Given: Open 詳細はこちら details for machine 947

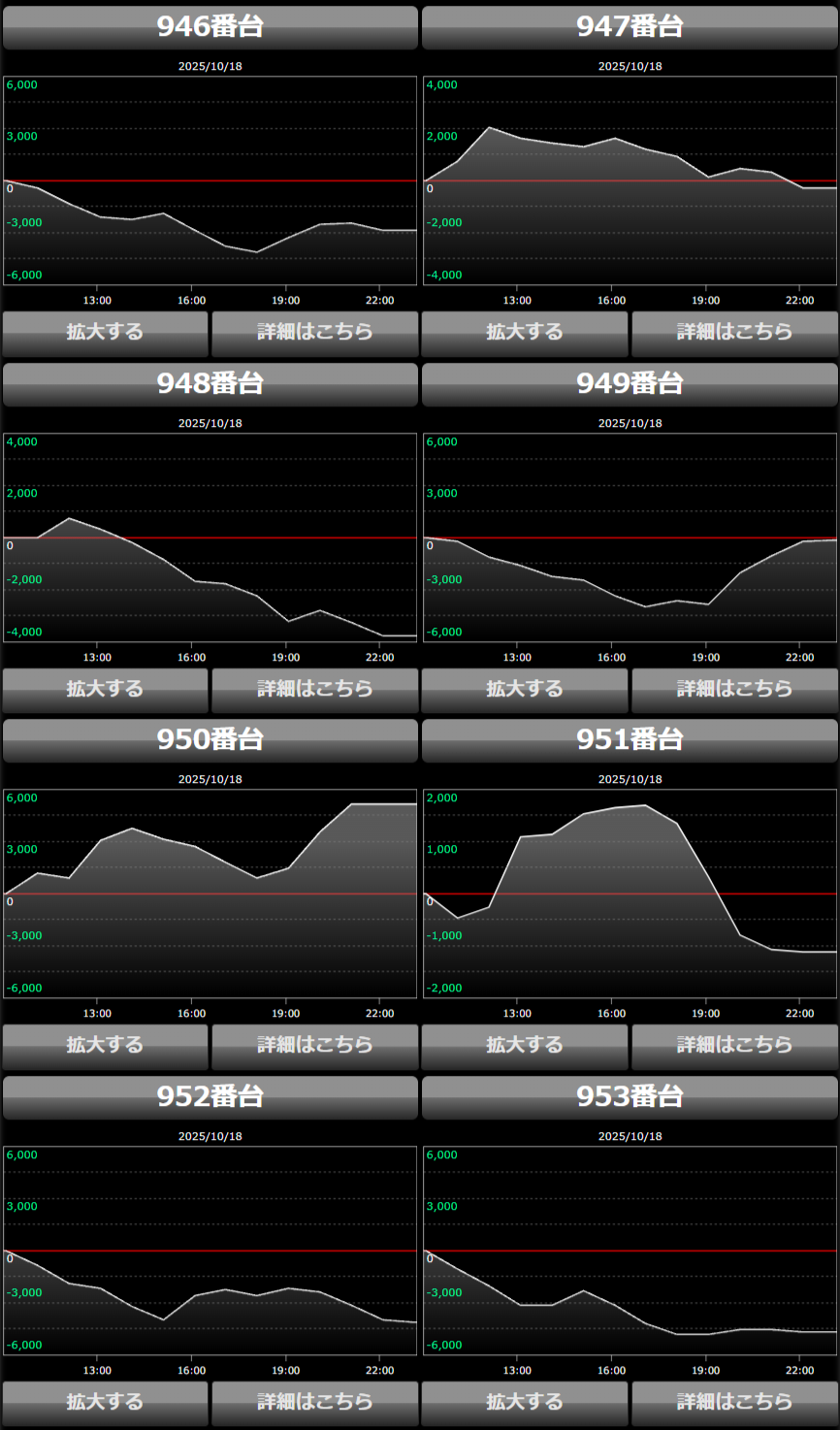Looking at the screenshot, I should pos(734,333).
